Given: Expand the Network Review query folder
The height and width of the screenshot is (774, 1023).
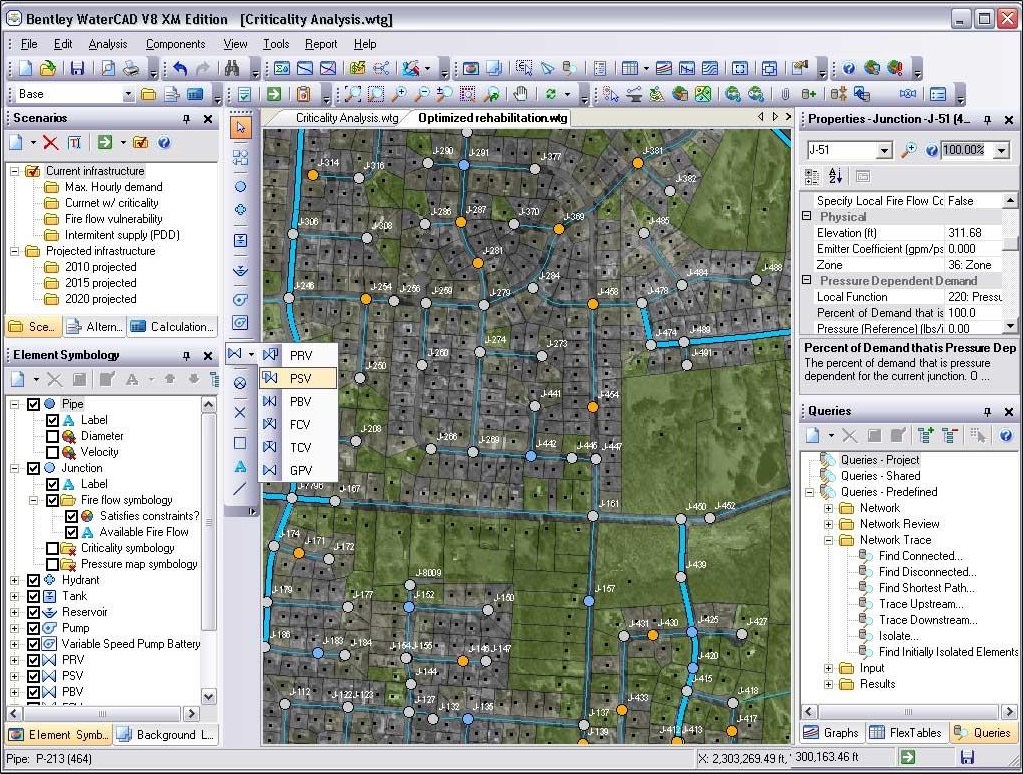Looking at the screenshot, I should coord(829,524).
